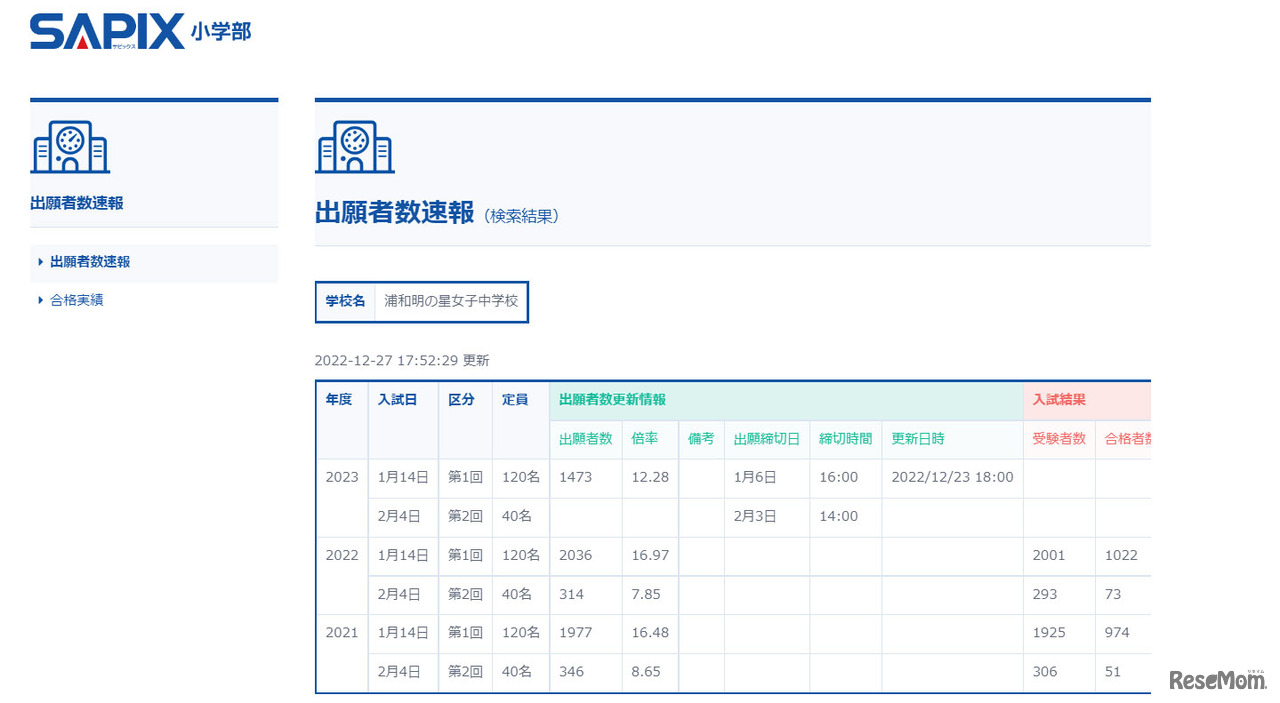Open the 合格実績 sidebar link
The width and height of the screenshot is (1280, 703).
point(76,300)
